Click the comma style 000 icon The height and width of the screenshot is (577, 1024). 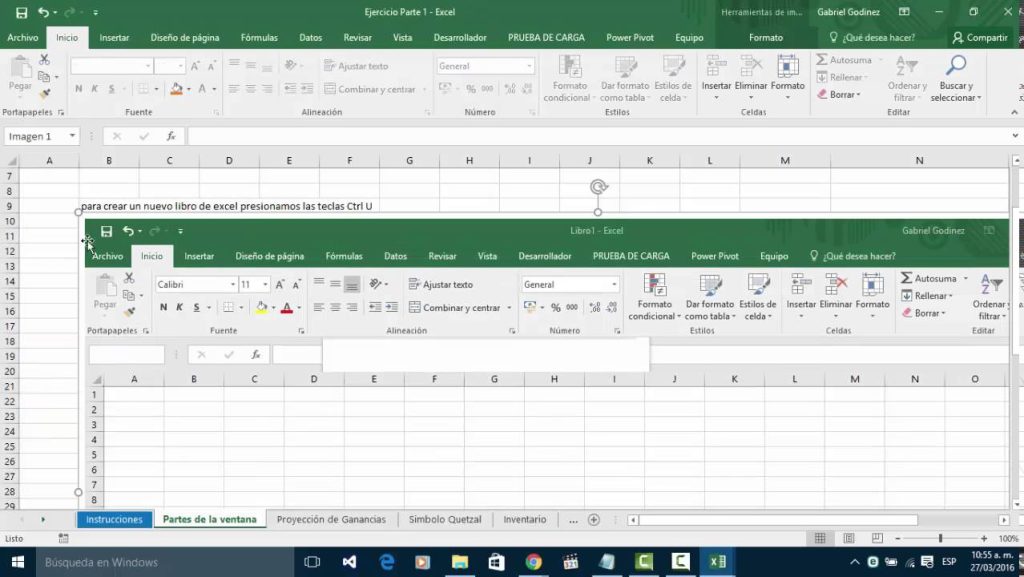tap(487, 89)
